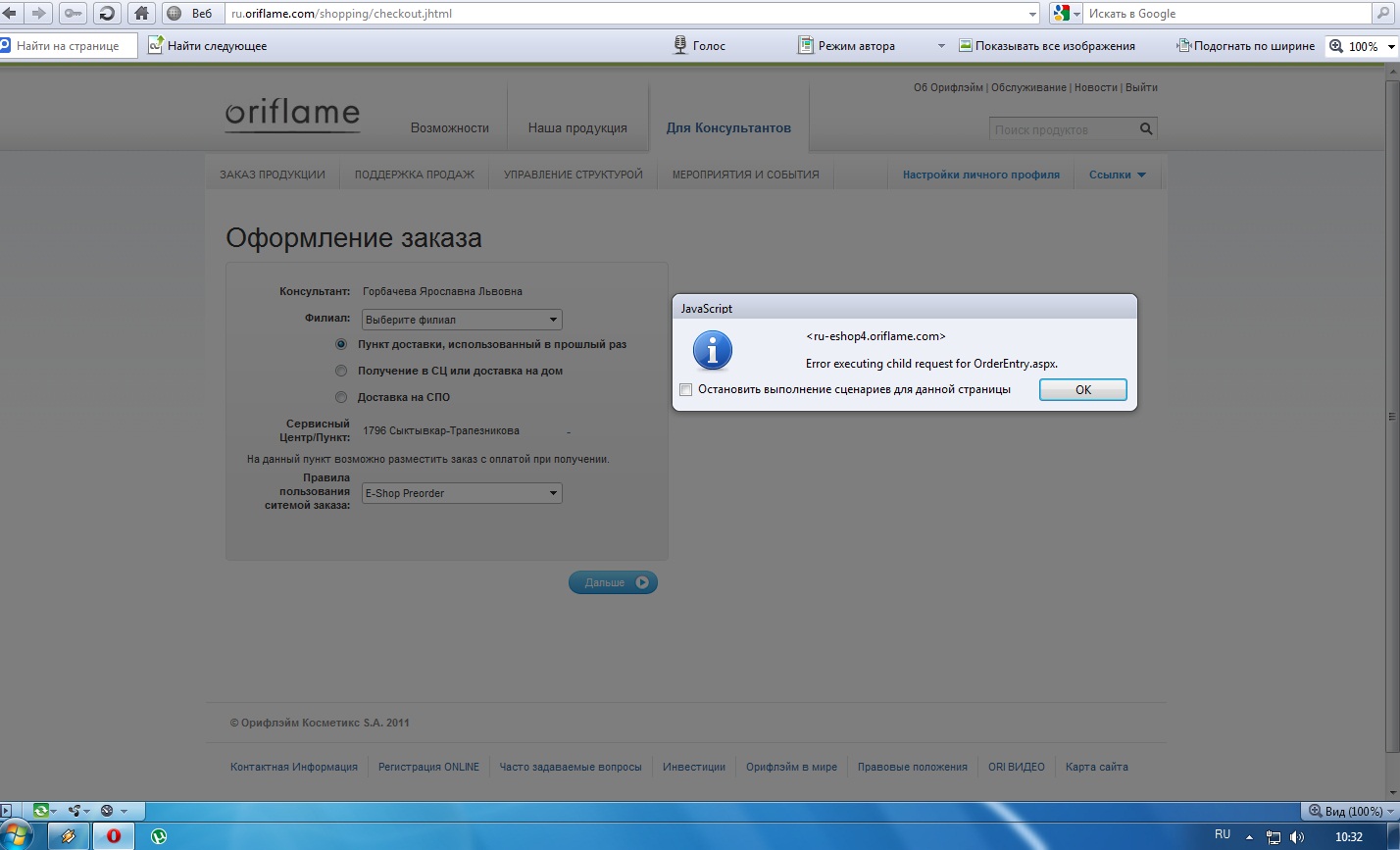The height and width of the screenshot is (850, 1400).
Task: Go to the browser home page icon
Action: pyautogui.click(x=142, y=14)
